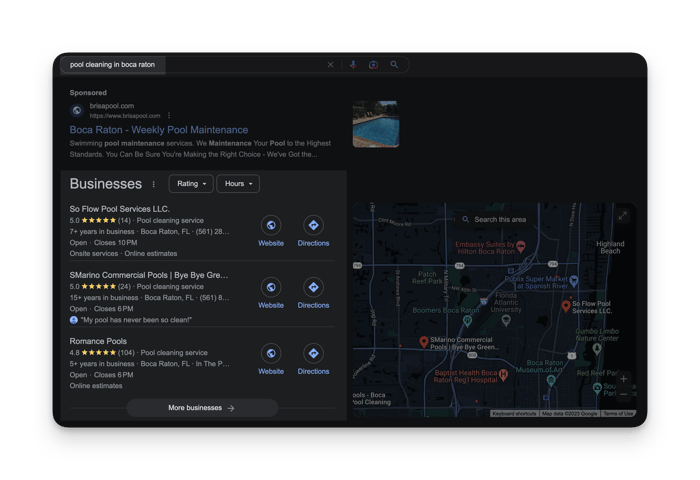This screenshot has width=700, height=480.
Task: Expand the Hours filter dropdown
Action: coord(238,184)
